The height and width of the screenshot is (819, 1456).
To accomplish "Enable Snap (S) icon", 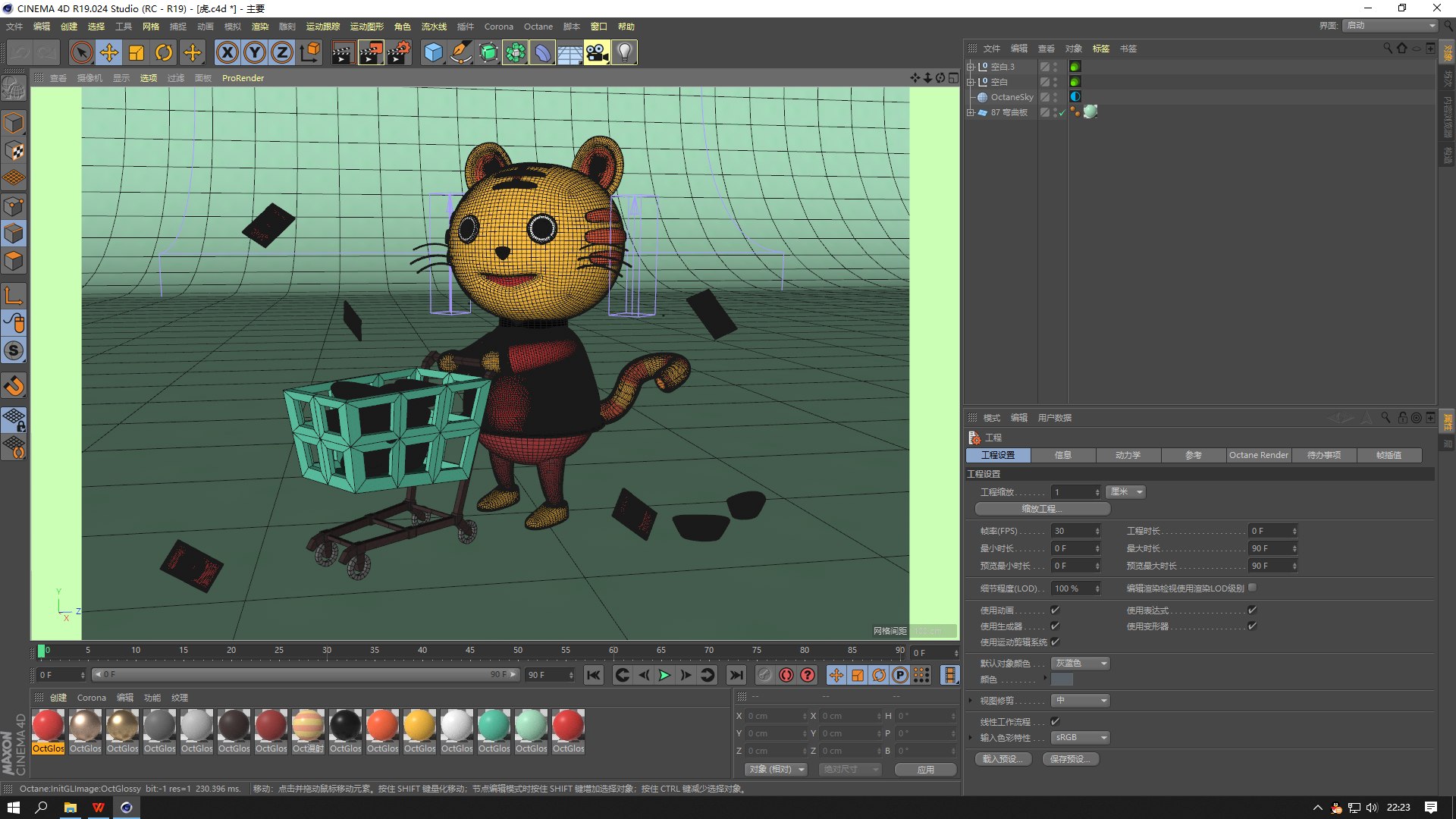I will (14, 350).
